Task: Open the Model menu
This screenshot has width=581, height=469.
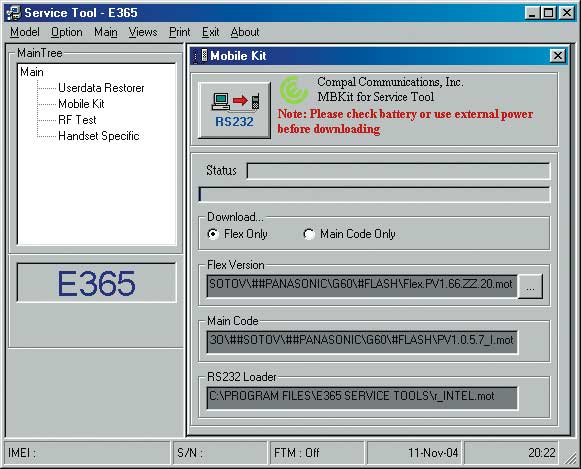Action: 25,32
